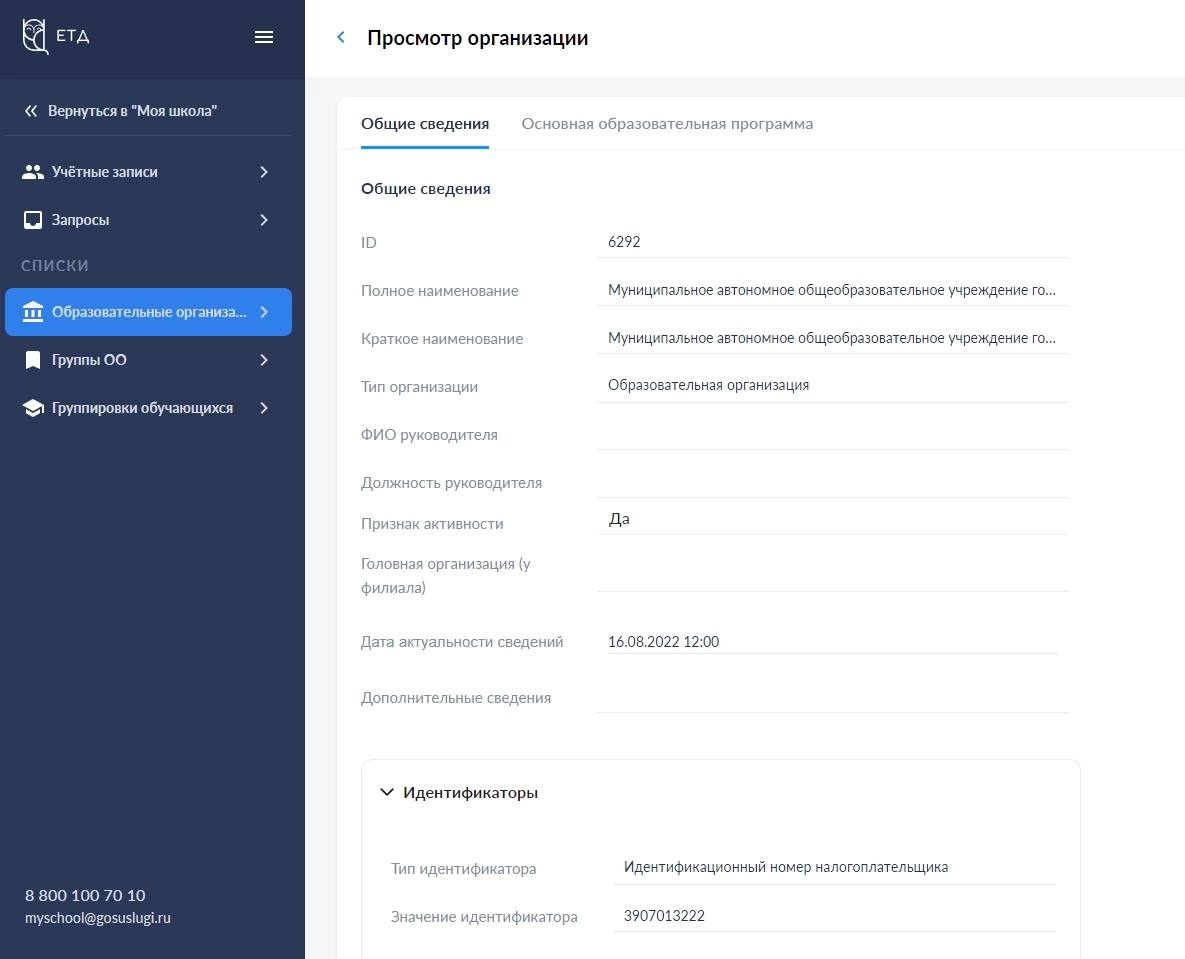Click the СПИСКИ section label

(54, 266)
